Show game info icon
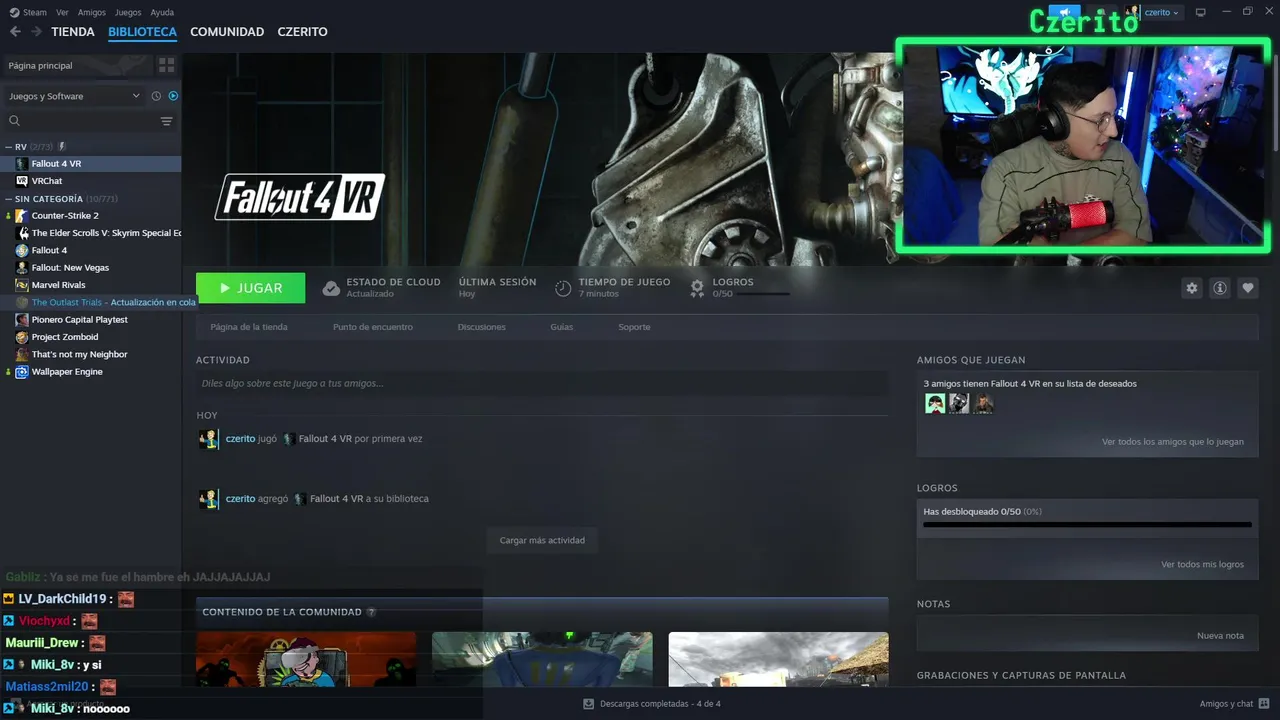Image resolution: width=1280 pixels, height=720 pixels. 1220,288
